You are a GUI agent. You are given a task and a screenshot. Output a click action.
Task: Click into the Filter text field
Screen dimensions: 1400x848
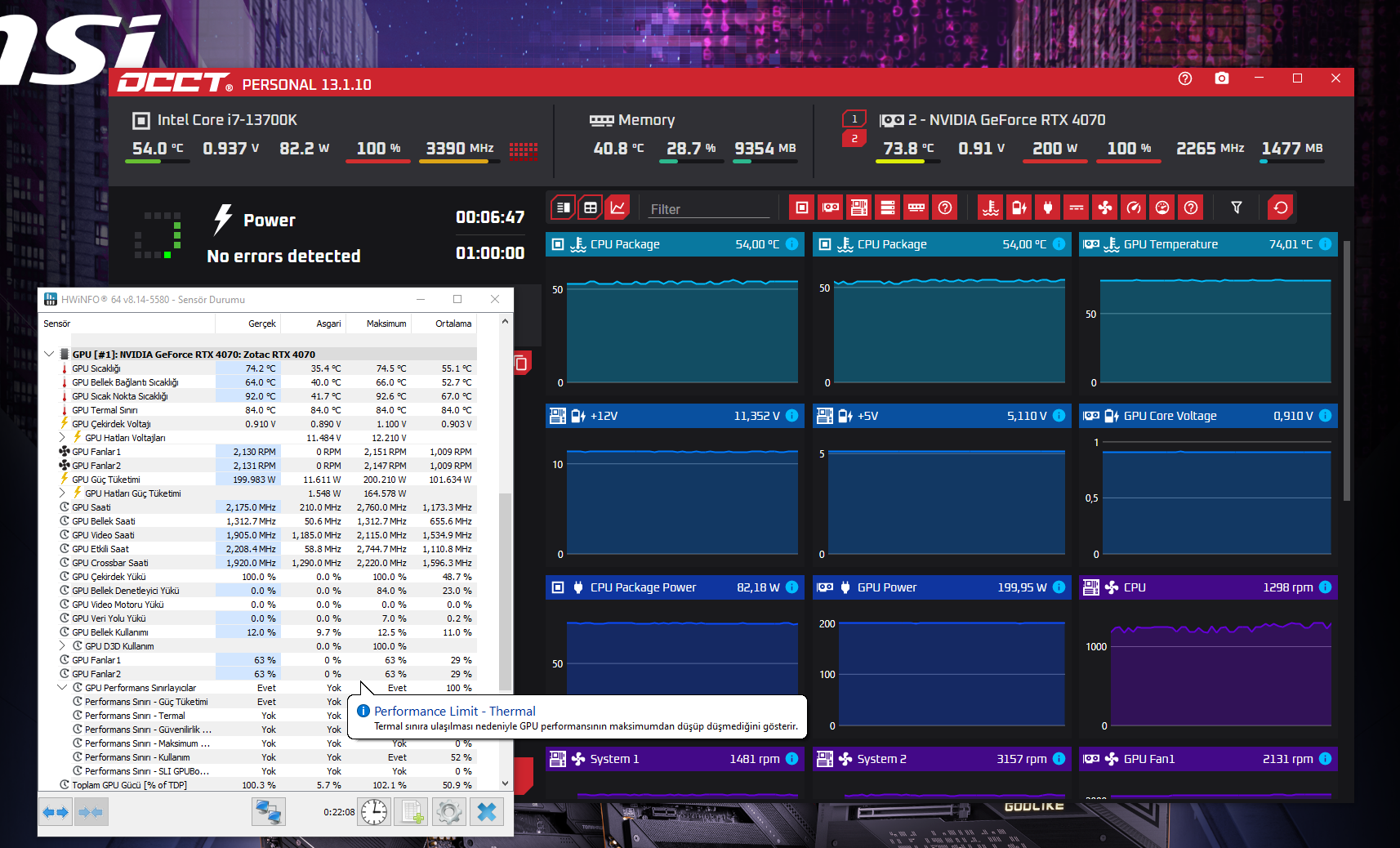(x=709, y=209)
